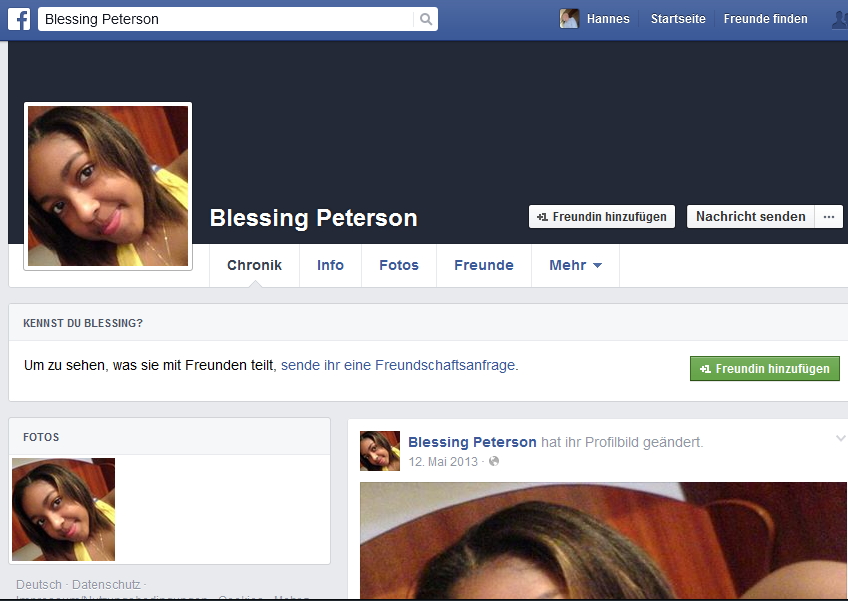The height and width of the screenshot is (601, 848).
Task: Click the green Freundin hinzufügen button
Action: 764,368
